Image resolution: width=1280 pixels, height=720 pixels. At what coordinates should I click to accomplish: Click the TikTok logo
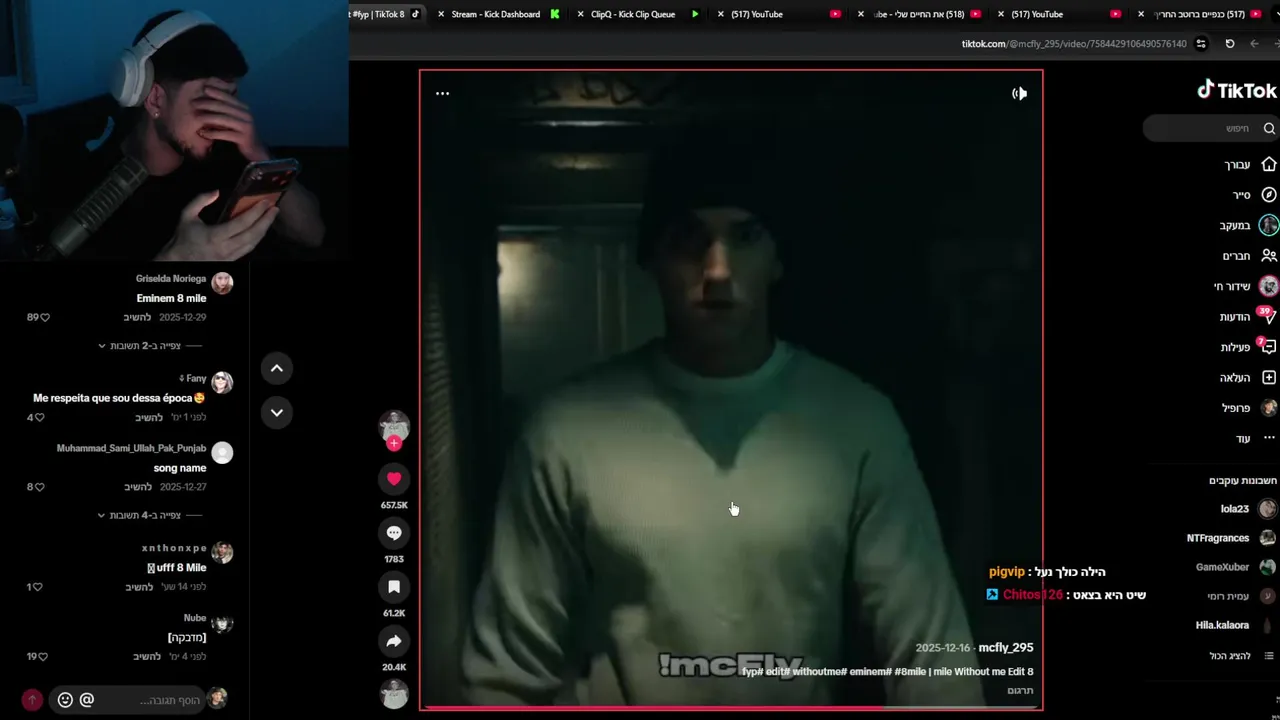[x=1237, y=90]
